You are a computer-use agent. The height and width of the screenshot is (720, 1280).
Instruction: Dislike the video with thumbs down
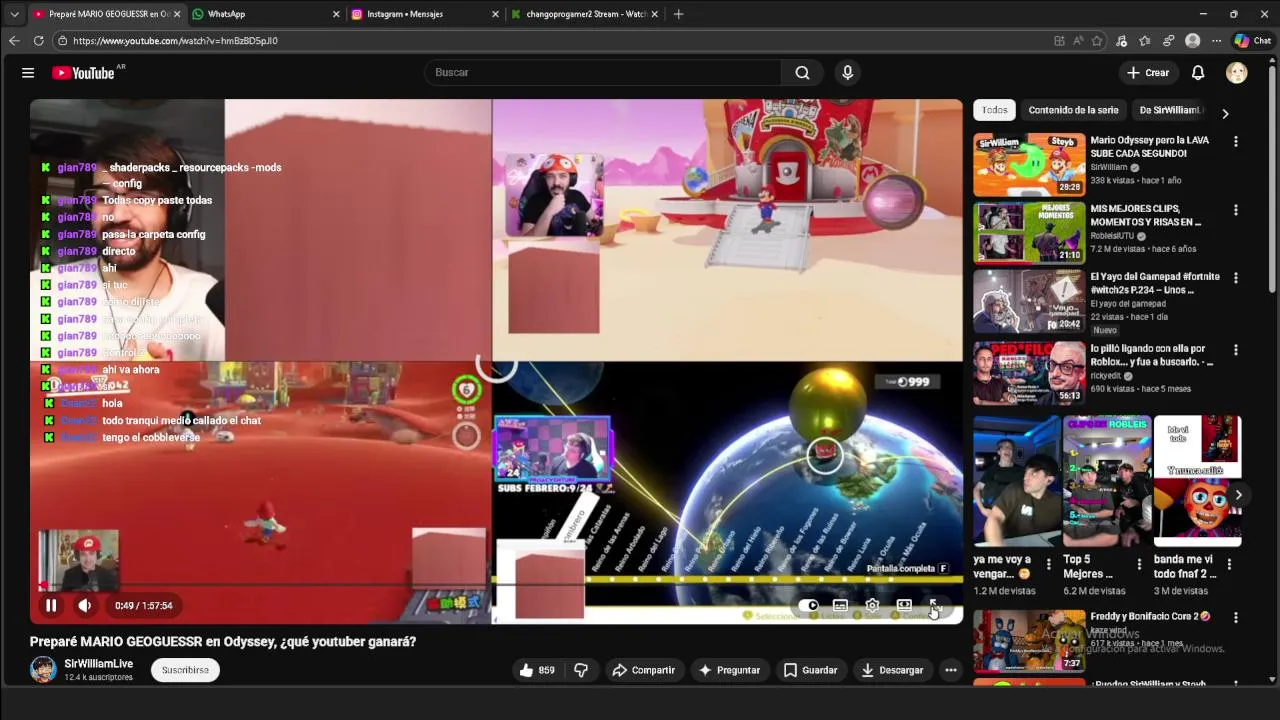[581, 670]
